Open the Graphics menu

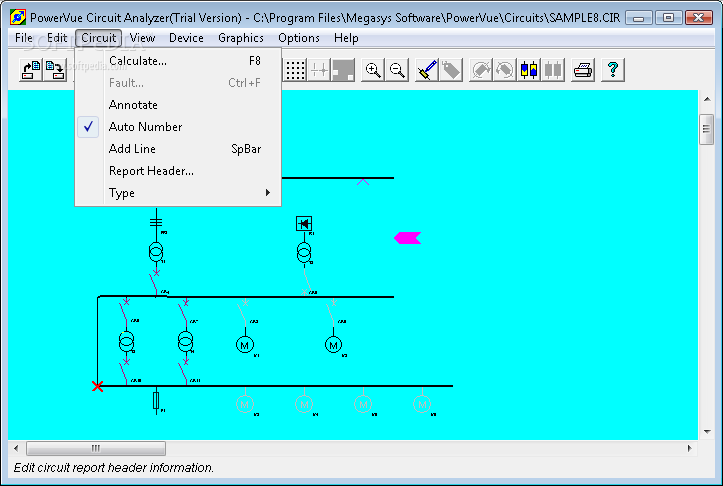tap(241, 38)
